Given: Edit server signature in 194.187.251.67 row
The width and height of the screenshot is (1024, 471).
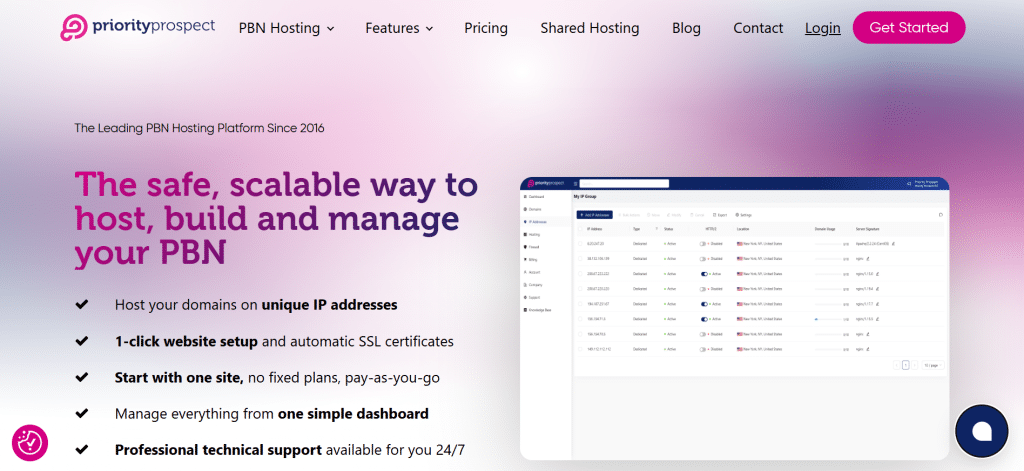Looking at the screenshot, I should pyautogui.click(x=878, y=304).
